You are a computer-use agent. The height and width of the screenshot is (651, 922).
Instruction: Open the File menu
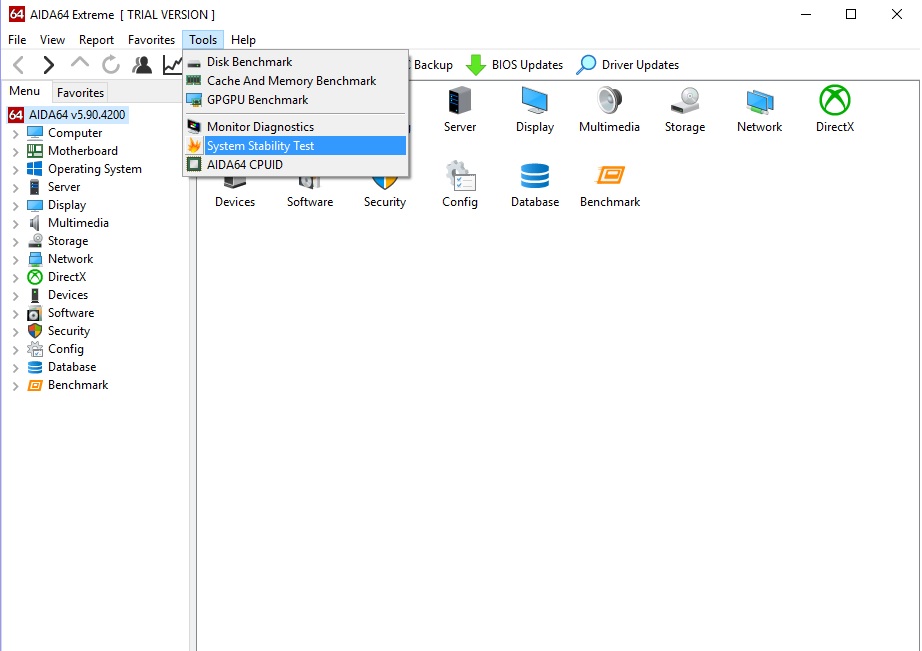tap(17, 39)
